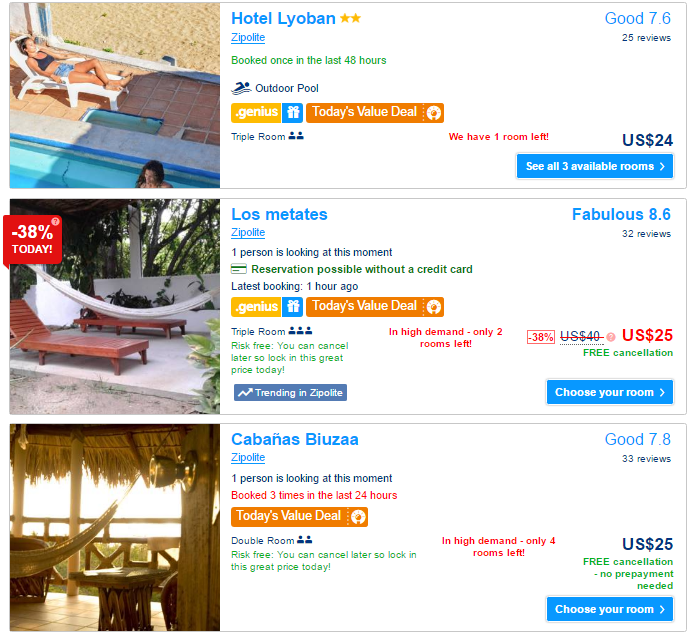This screenshot has height=634, width=691.
Task: Choose your room for Cabañas Biuzaa
Action: tap(610, 609)
